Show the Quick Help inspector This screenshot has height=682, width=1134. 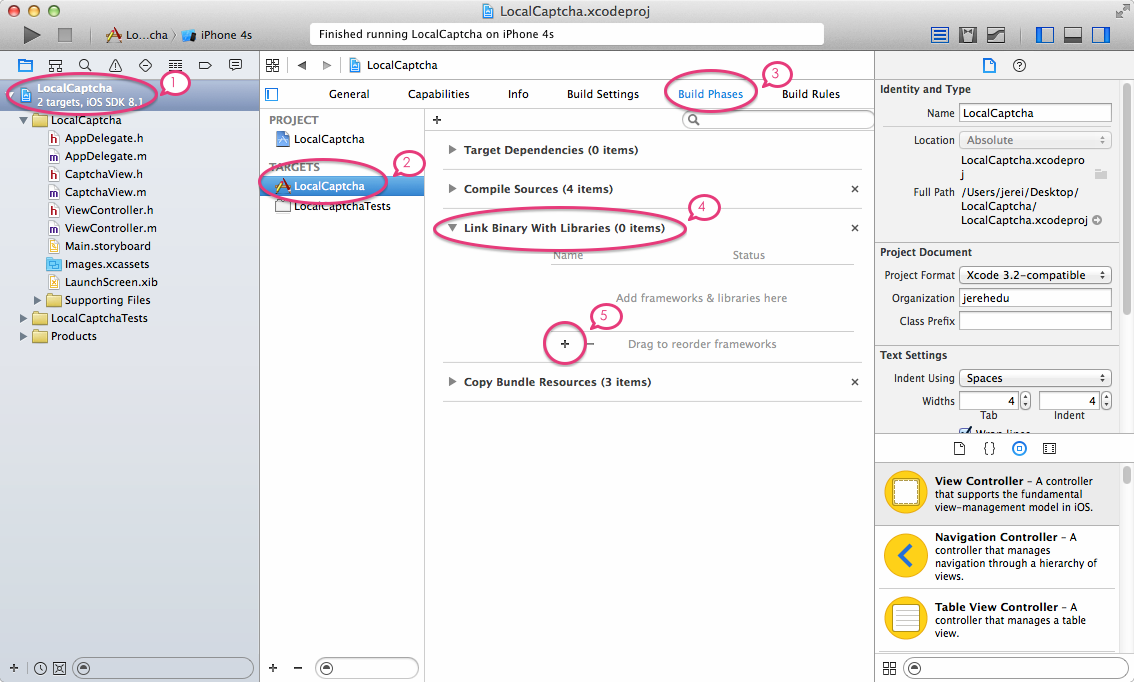click(x=1020, y=66)
